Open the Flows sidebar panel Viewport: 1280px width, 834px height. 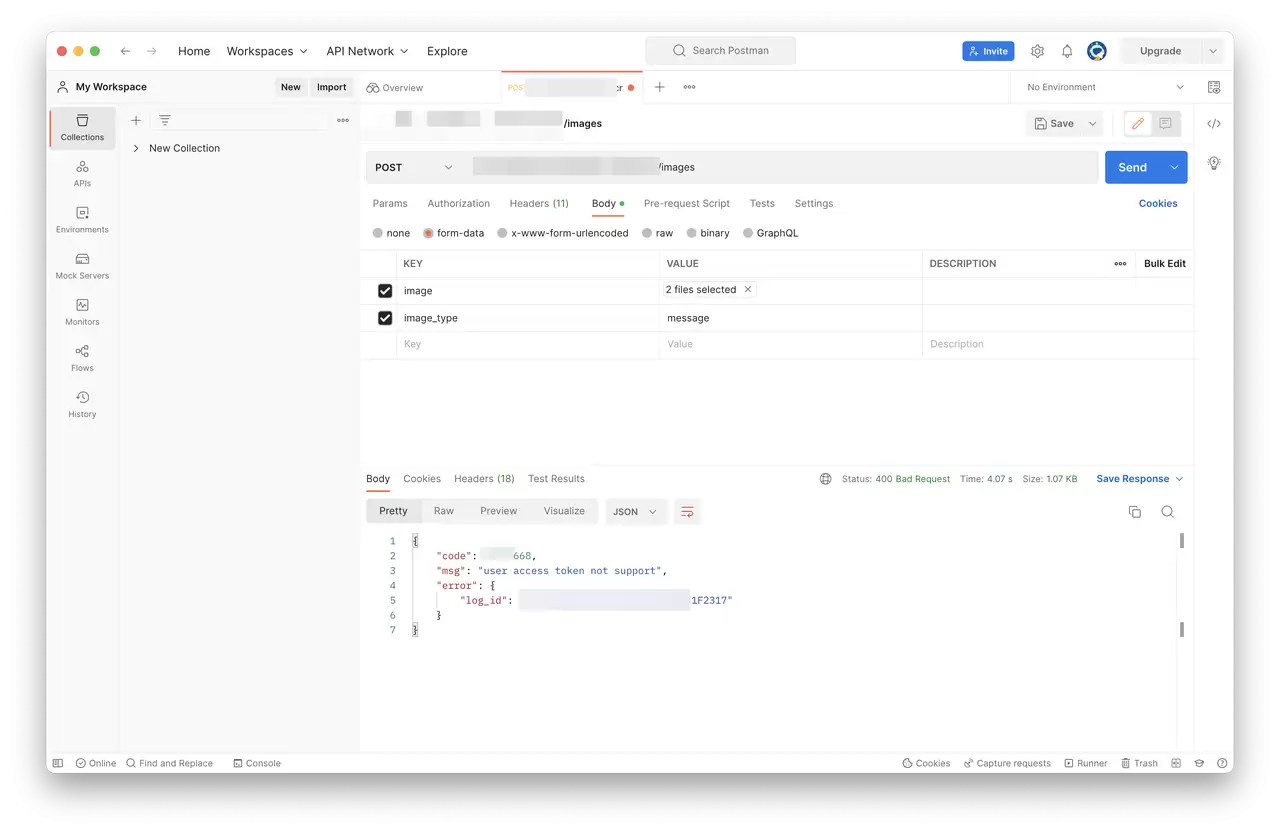82,358
